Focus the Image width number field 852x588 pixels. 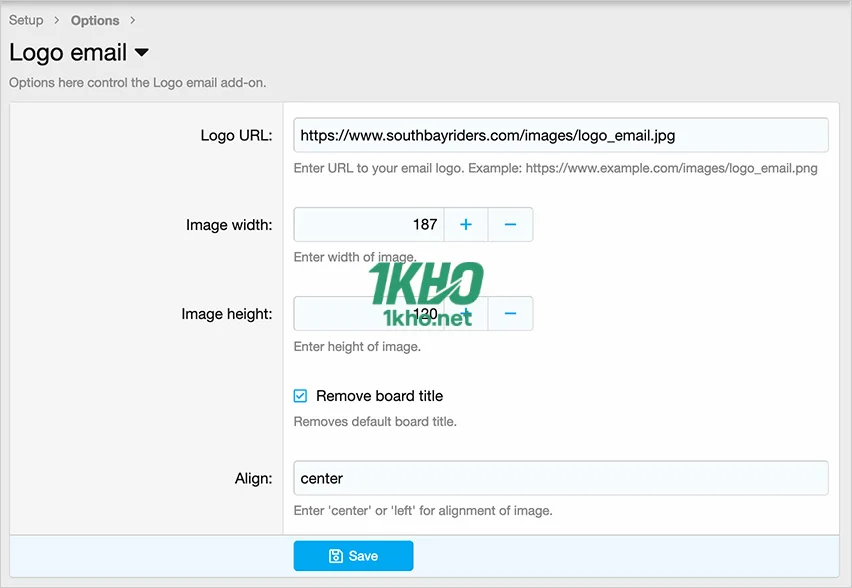coord(368,225)
